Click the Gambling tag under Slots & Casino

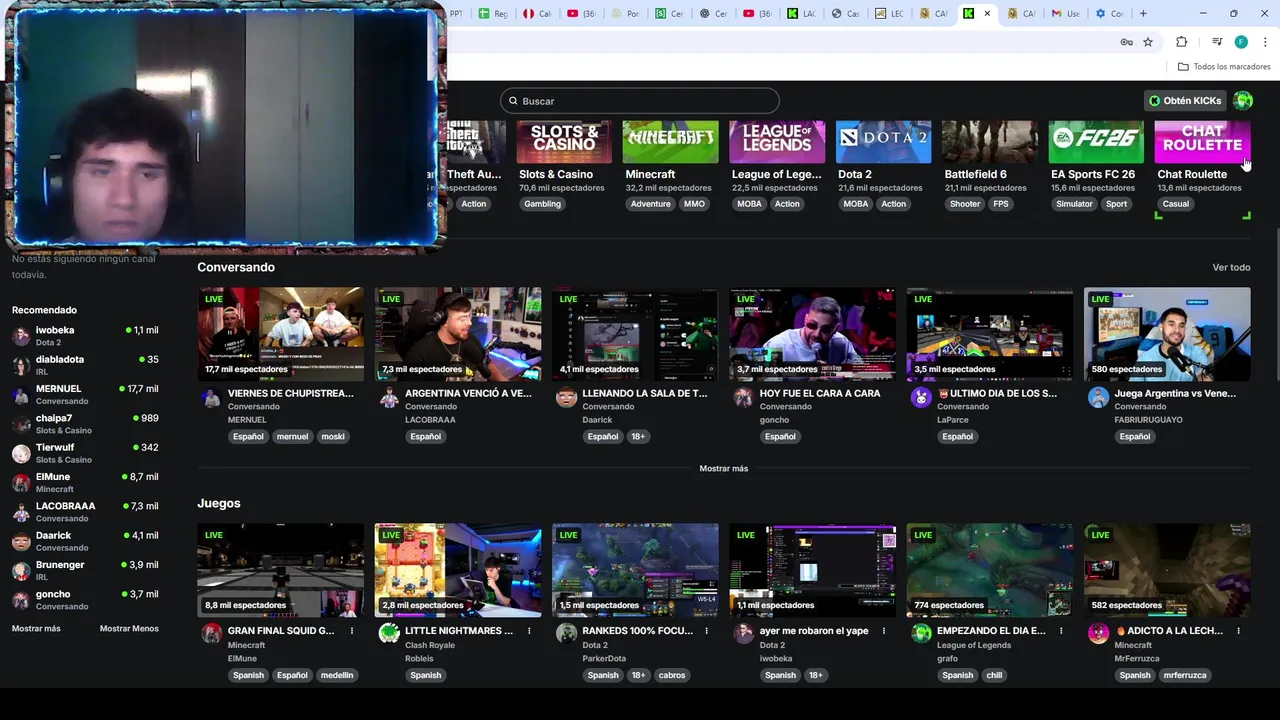click(x=543, y=204)
